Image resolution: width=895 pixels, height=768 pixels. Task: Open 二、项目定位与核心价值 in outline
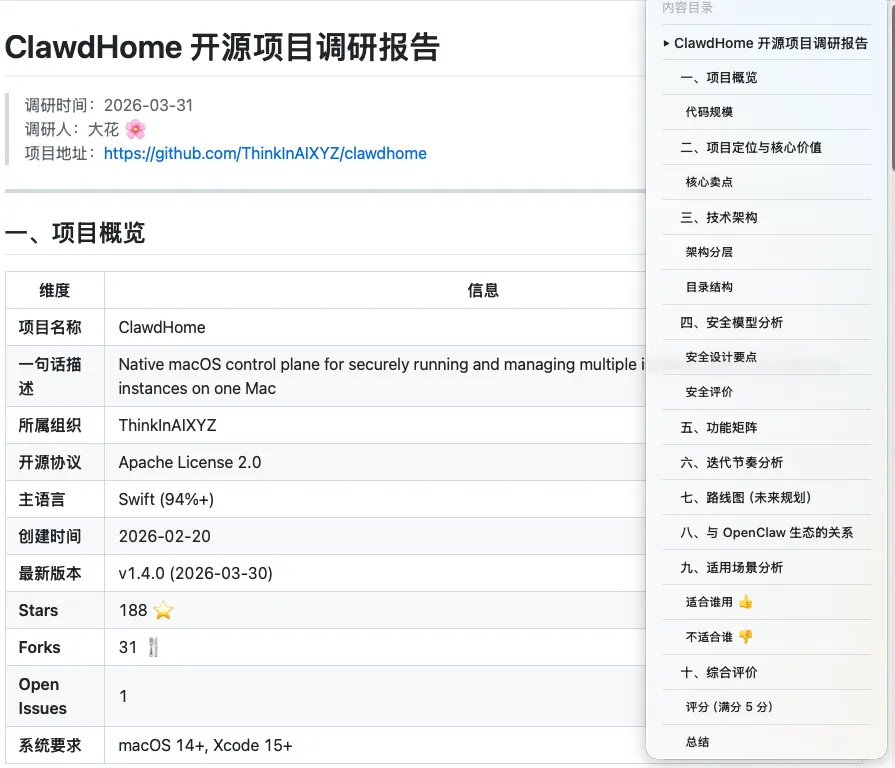(751, 148)
